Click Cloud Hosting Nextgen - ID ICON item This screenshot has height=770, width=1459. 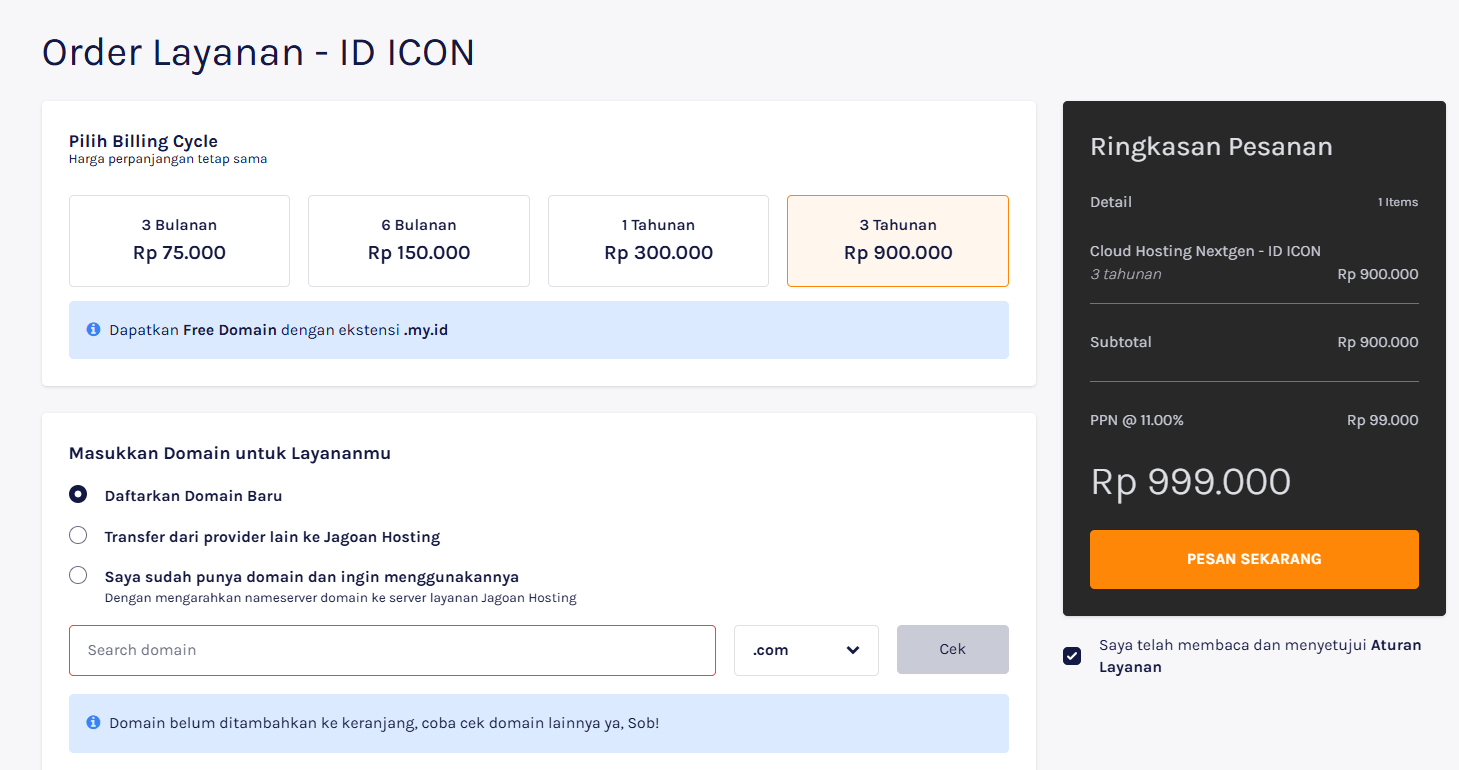[1205, 251]
